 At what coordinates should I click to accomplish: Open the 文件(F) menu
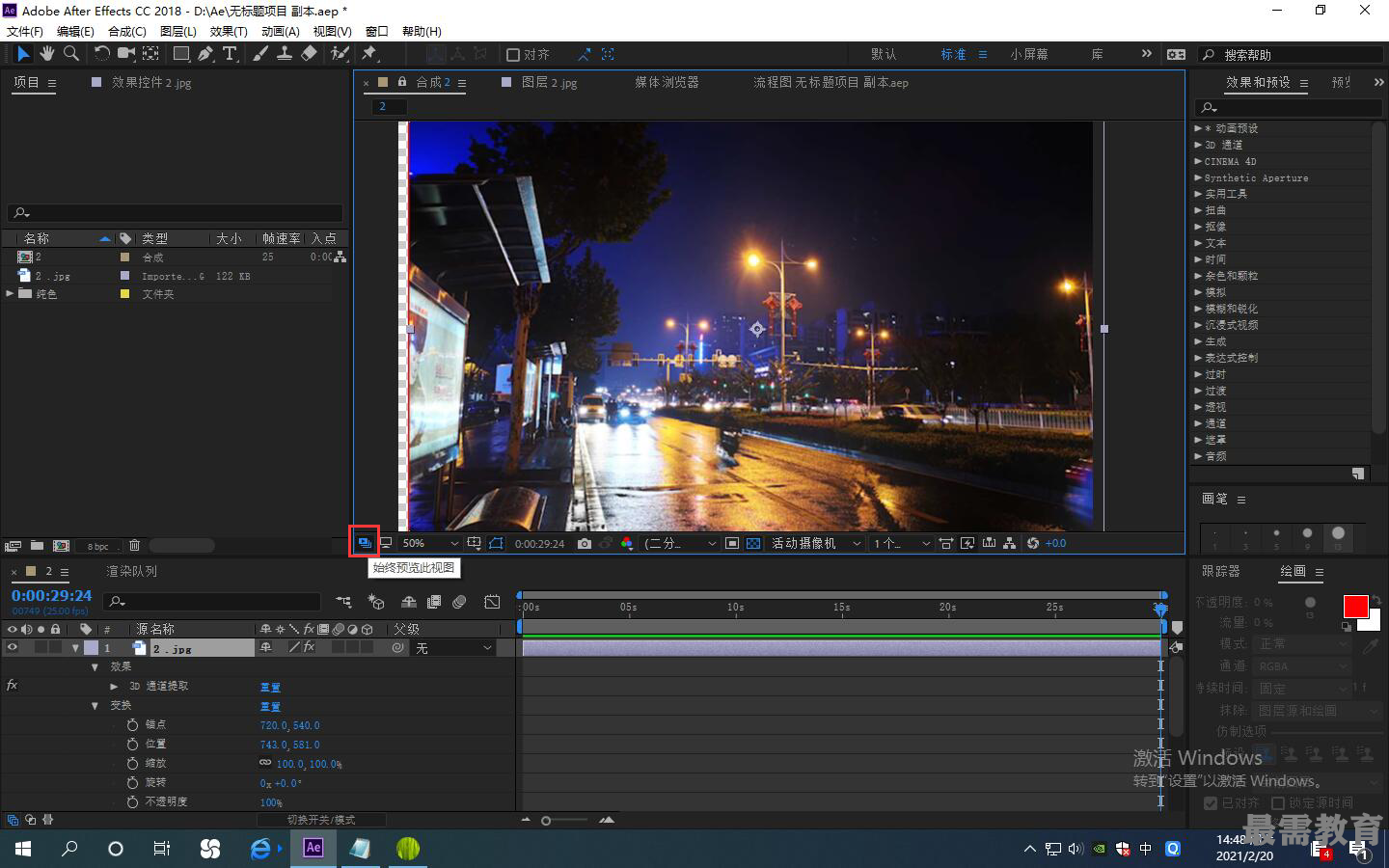25,31
